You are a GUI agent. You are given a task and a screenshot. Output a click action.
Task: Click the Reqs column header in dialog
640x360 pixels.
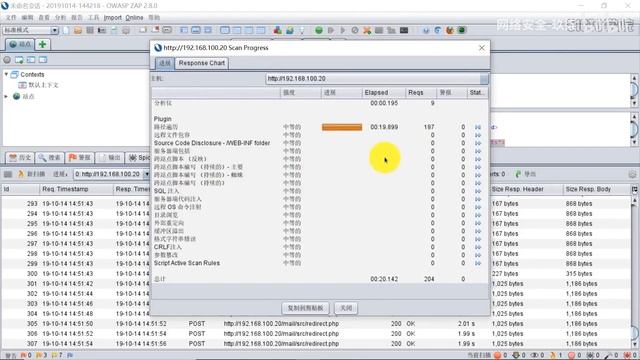pyautogui.click(x=420, y=93)
